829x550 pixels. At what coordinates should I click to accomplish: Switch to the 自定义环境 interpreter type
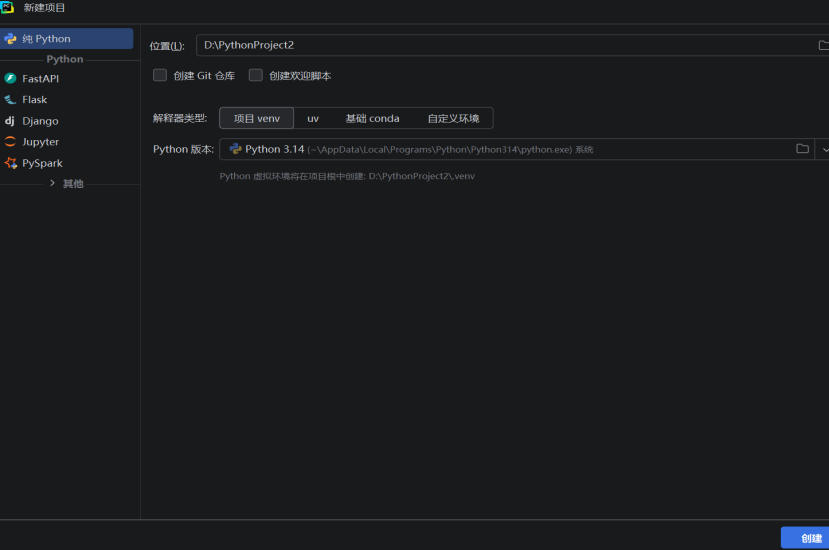tap(453, 118)
